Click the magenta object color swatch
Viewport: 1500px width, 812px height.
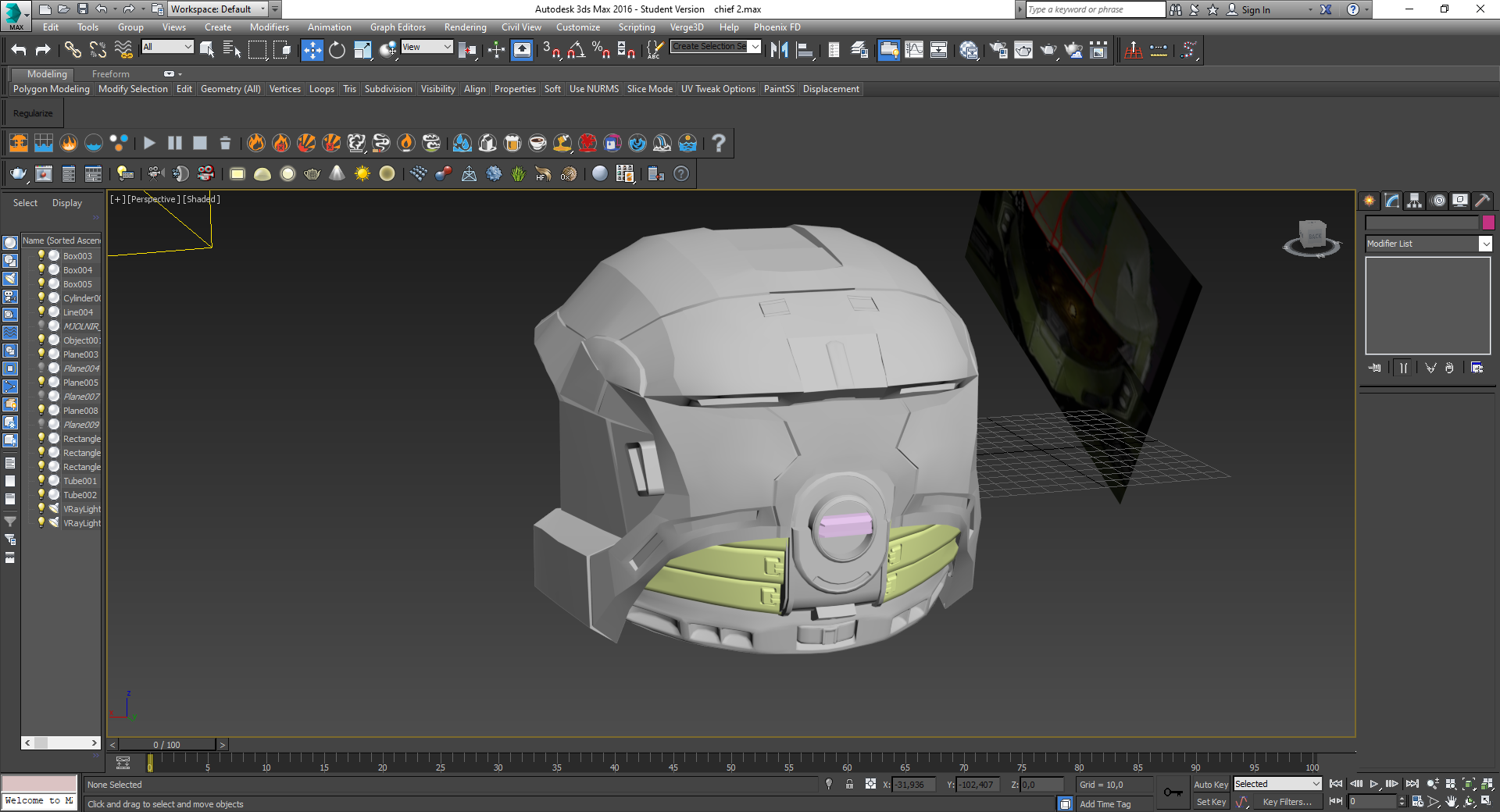pyautogui.click(x=1488, y=223)
